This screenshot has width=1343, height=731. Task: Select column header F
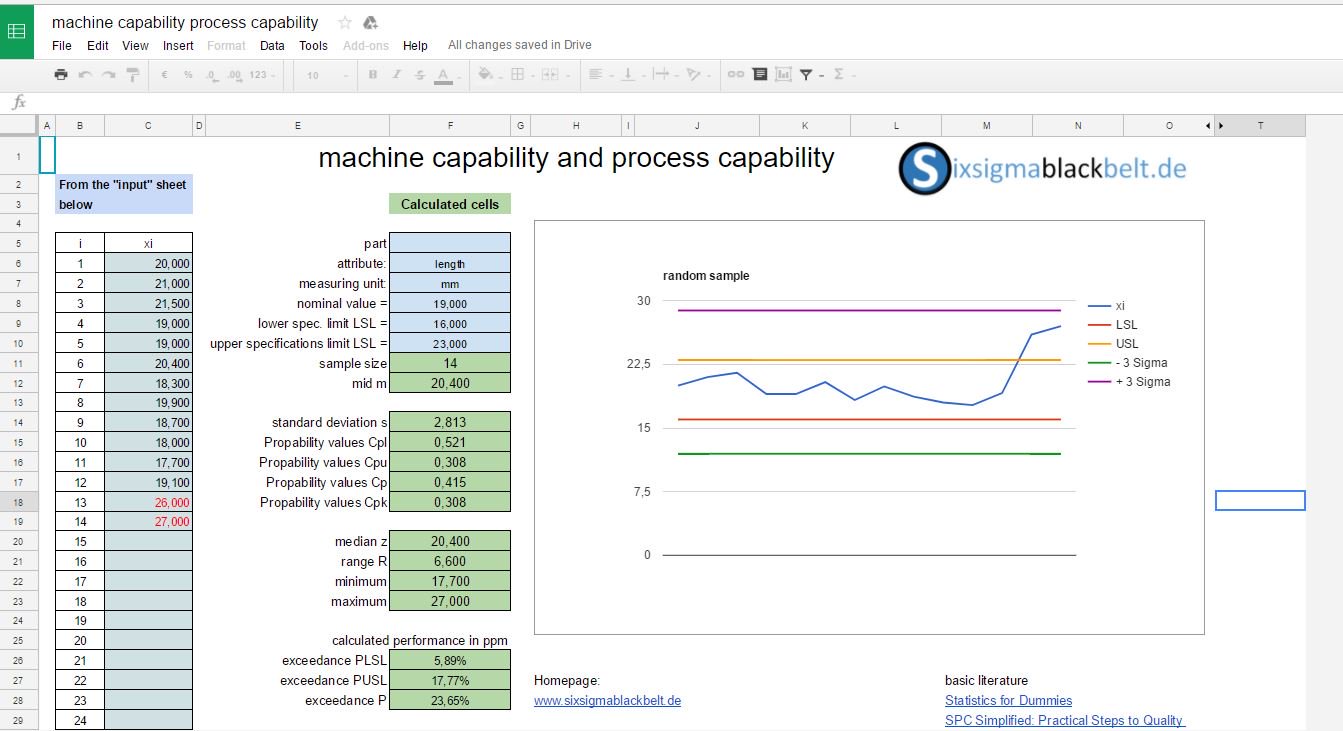(x=450, y=125)
